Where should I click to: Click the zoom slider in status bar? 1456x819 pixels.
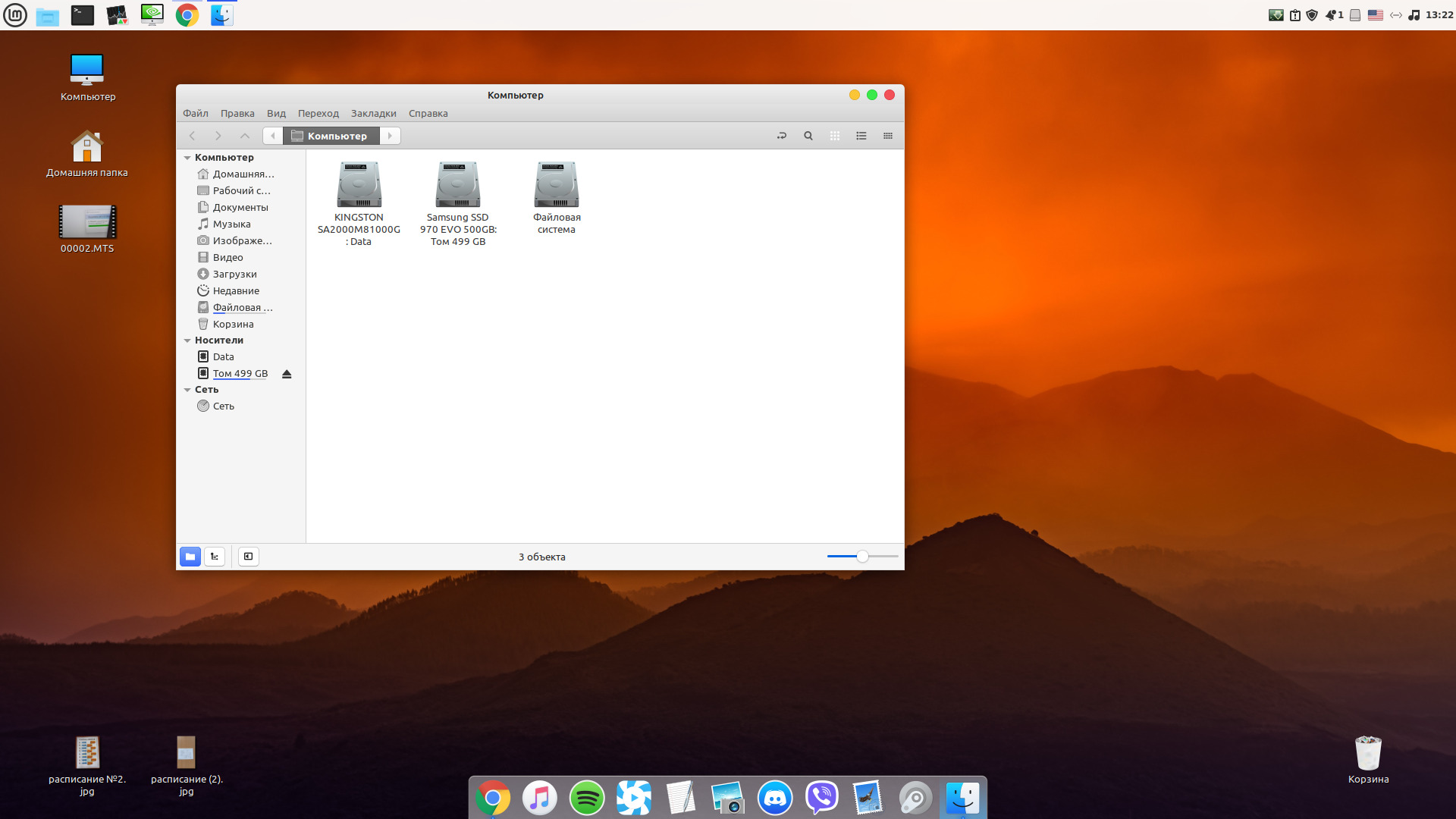[862, 557]
